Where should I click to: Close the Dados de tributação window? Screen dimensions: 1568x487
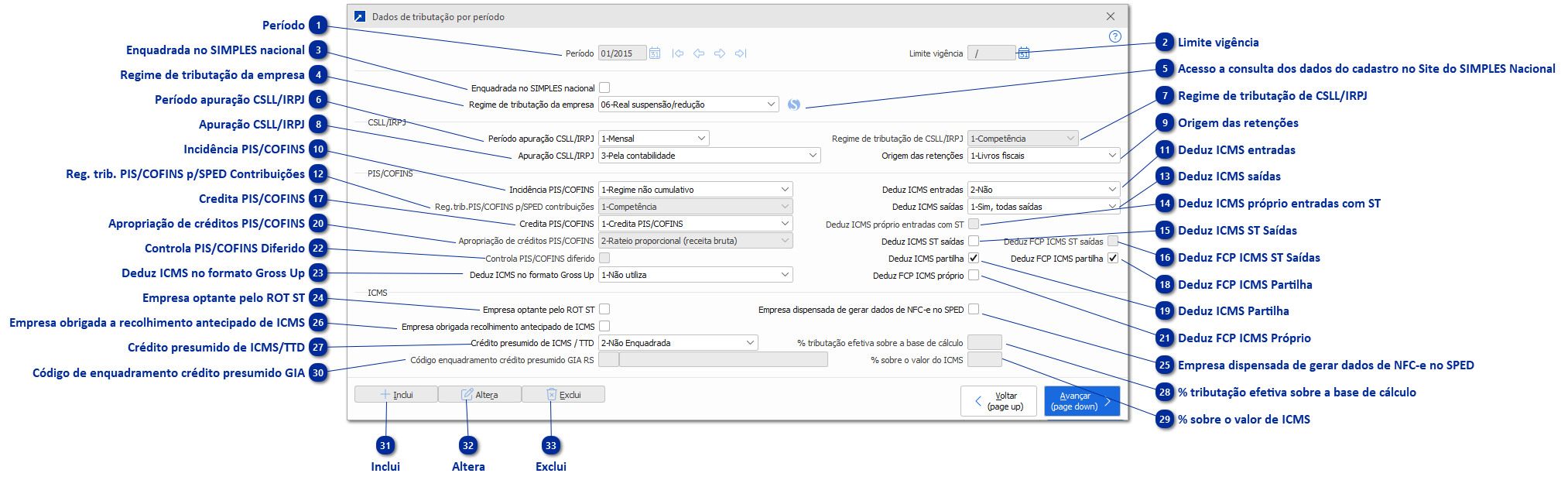click(1111, 16)
